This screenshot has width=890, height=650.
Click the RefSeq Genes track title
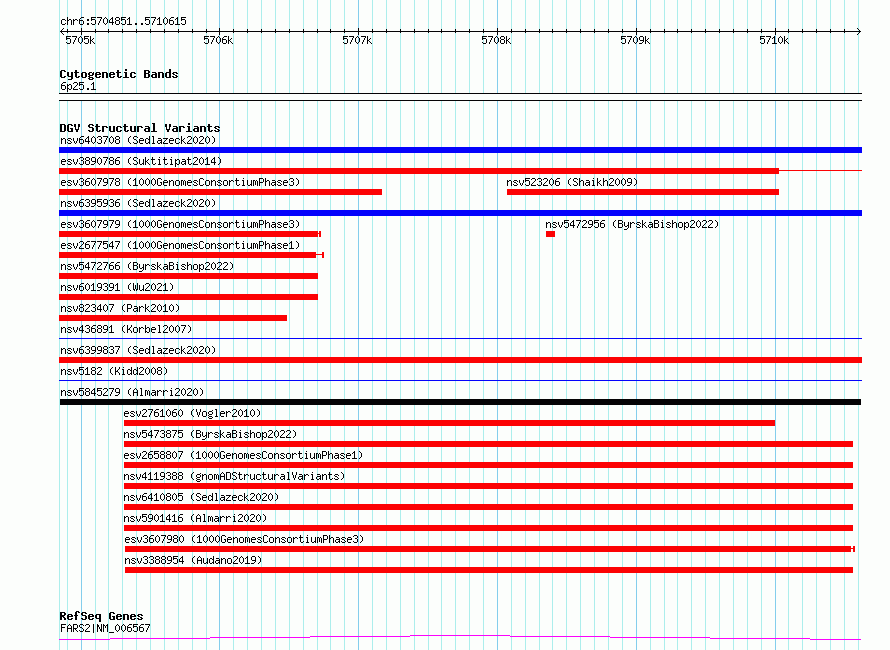click(101, 616)
